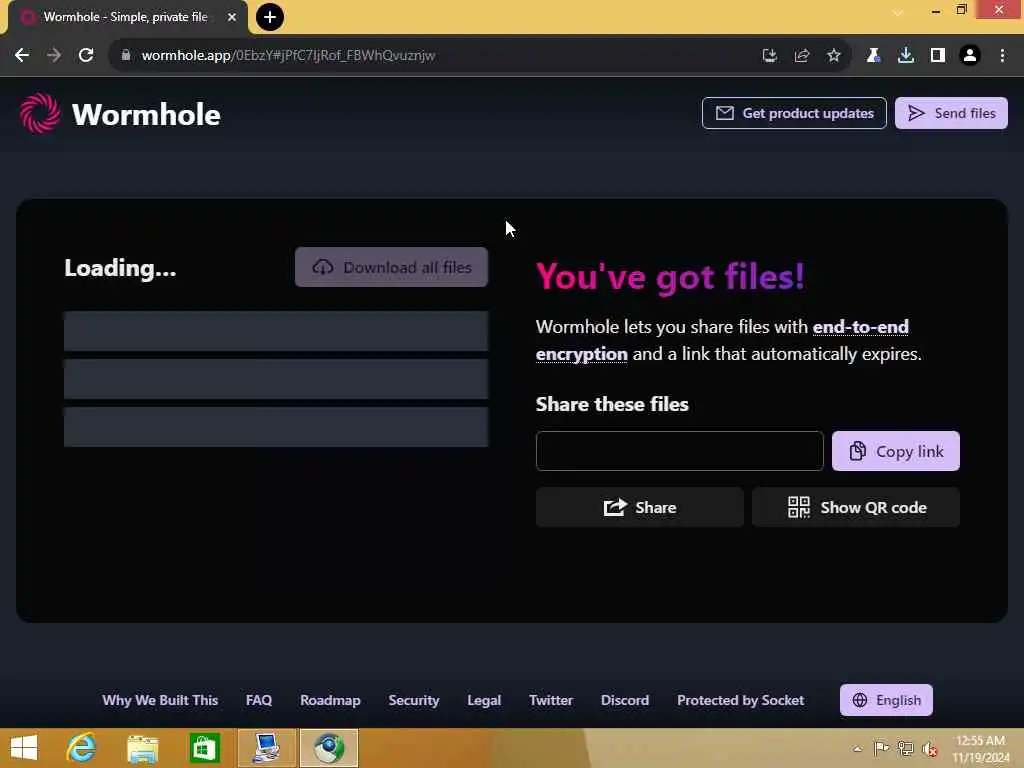
Task: Open Protected by Socket link
Action: coord(740,700)
